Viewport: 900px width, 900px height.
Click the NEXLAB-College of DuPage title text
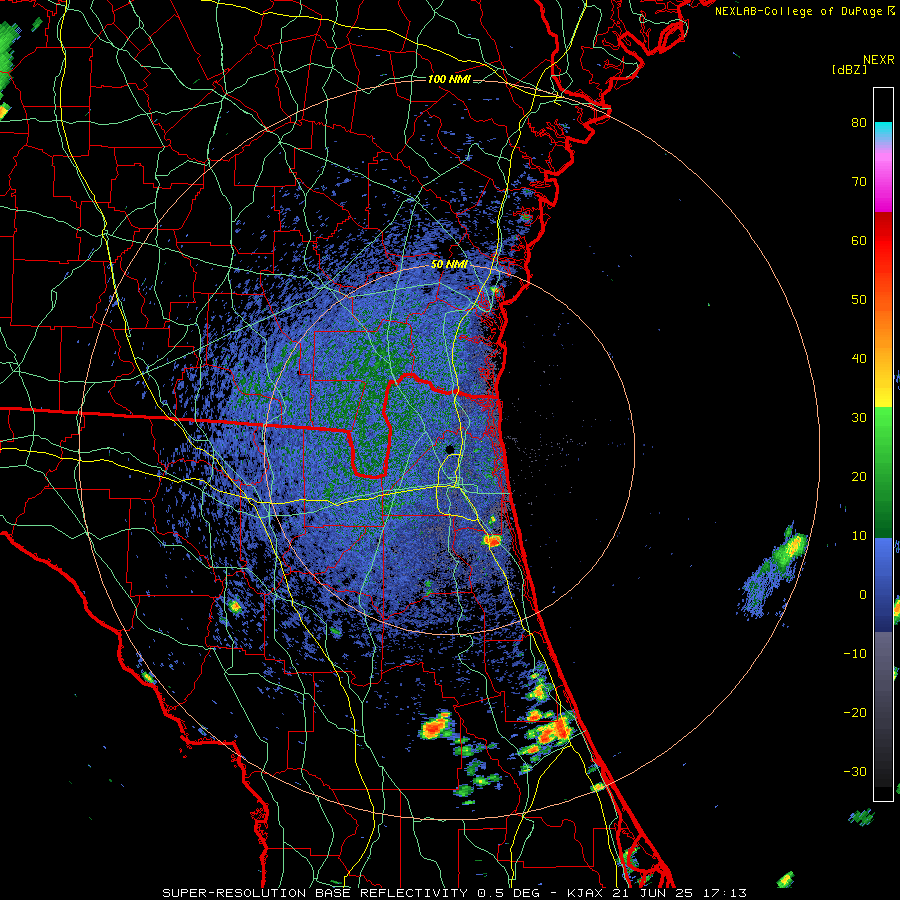pyautogui.click(x=798, y=11)
